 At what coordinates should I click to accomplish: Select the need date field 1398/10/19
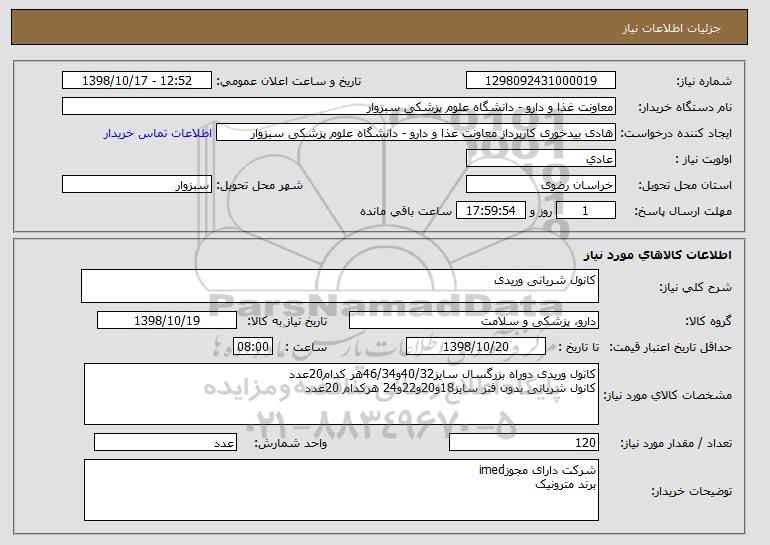167,321
